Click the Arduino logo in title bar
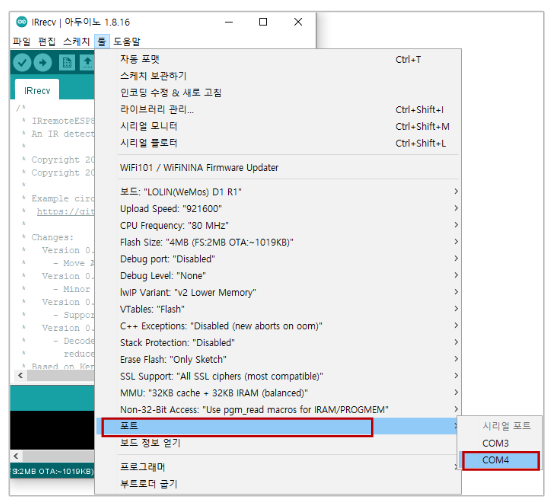Viewport: 553px width, 504px height. [22, 22]
